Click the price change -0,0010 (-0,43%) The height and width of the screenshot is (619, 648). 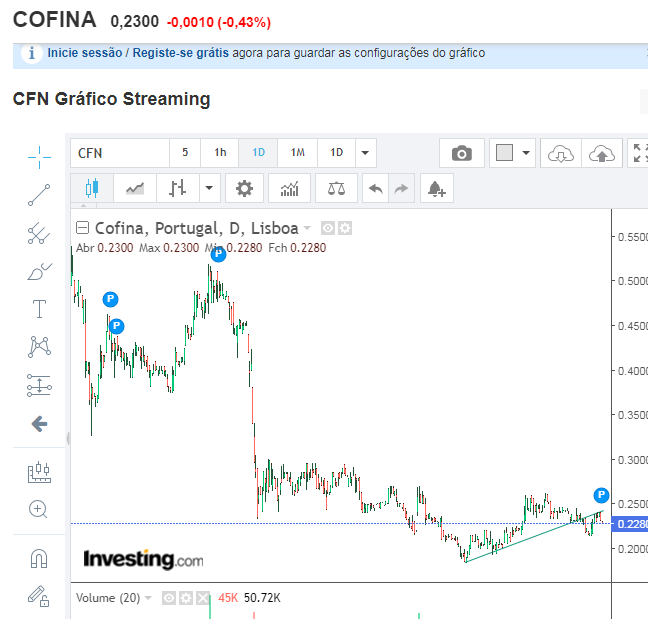click(x=219, y=22)
